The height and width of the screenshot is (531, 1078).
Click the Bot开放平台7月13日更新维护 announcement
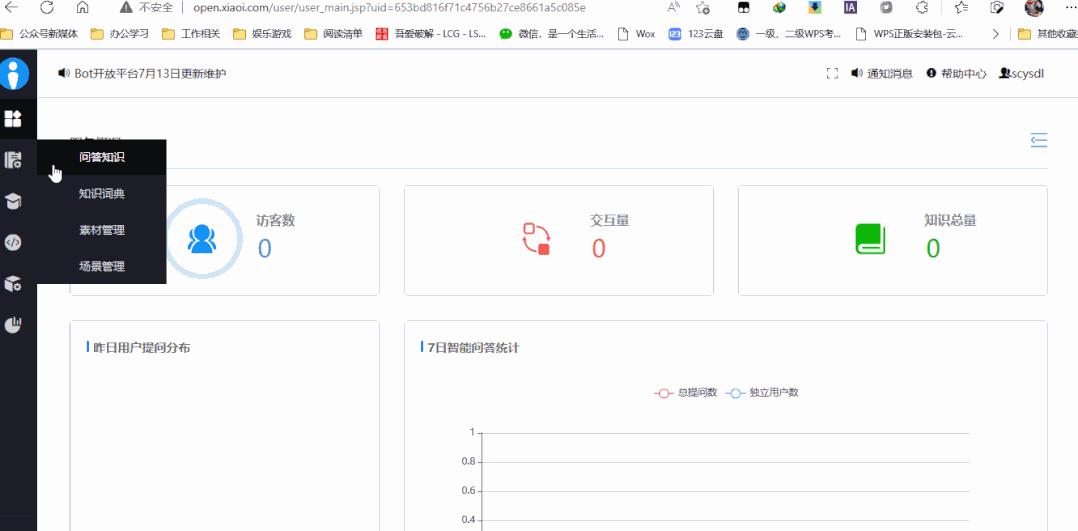coord(142,73)
